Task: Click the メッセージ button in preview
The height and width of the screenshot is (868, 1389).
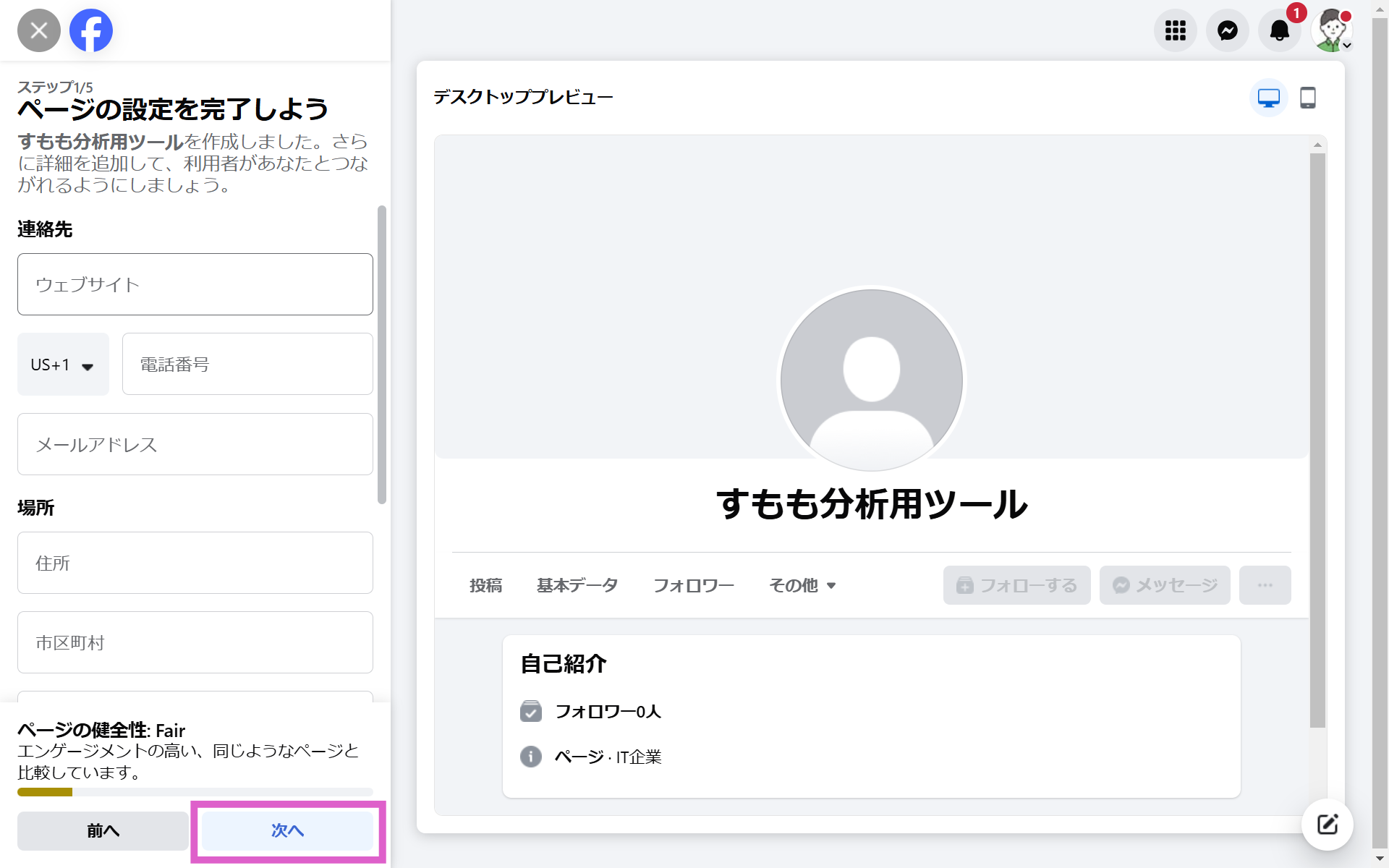Action: (1164, 585)
